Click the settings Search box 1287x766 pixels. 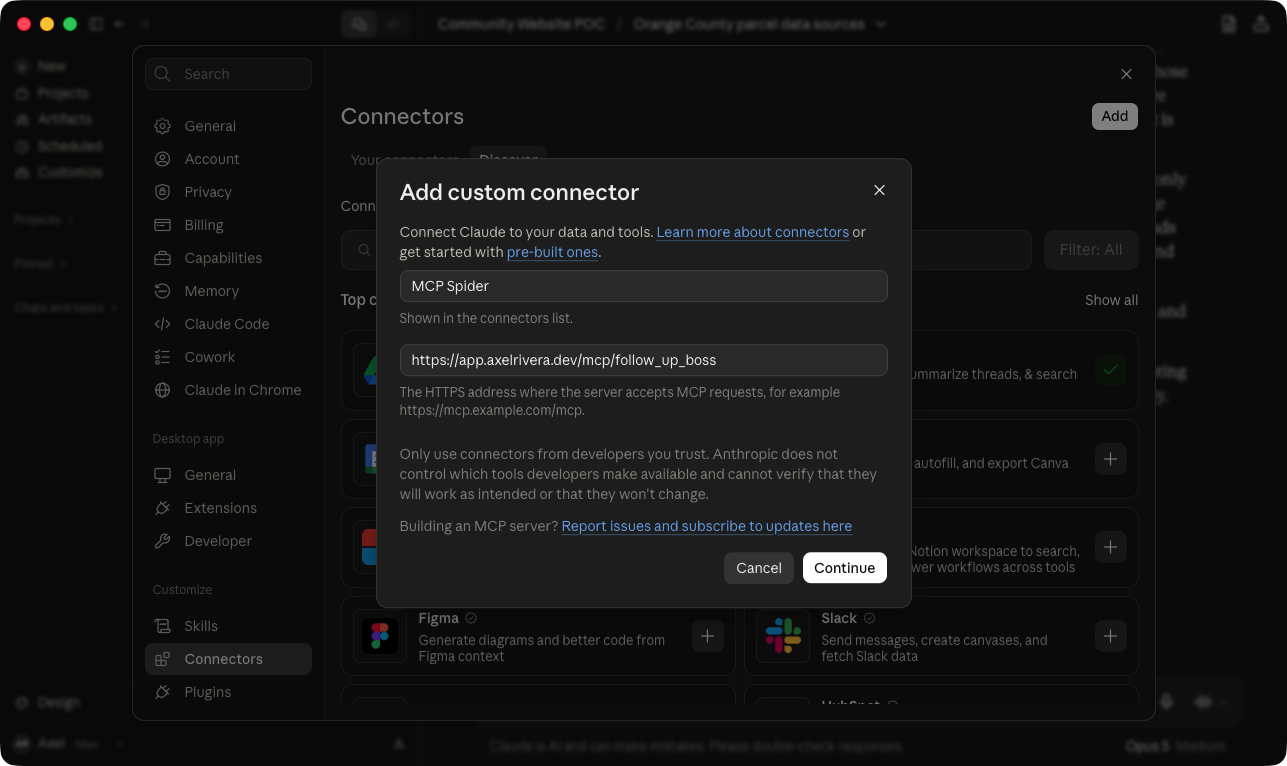point(228,74)
